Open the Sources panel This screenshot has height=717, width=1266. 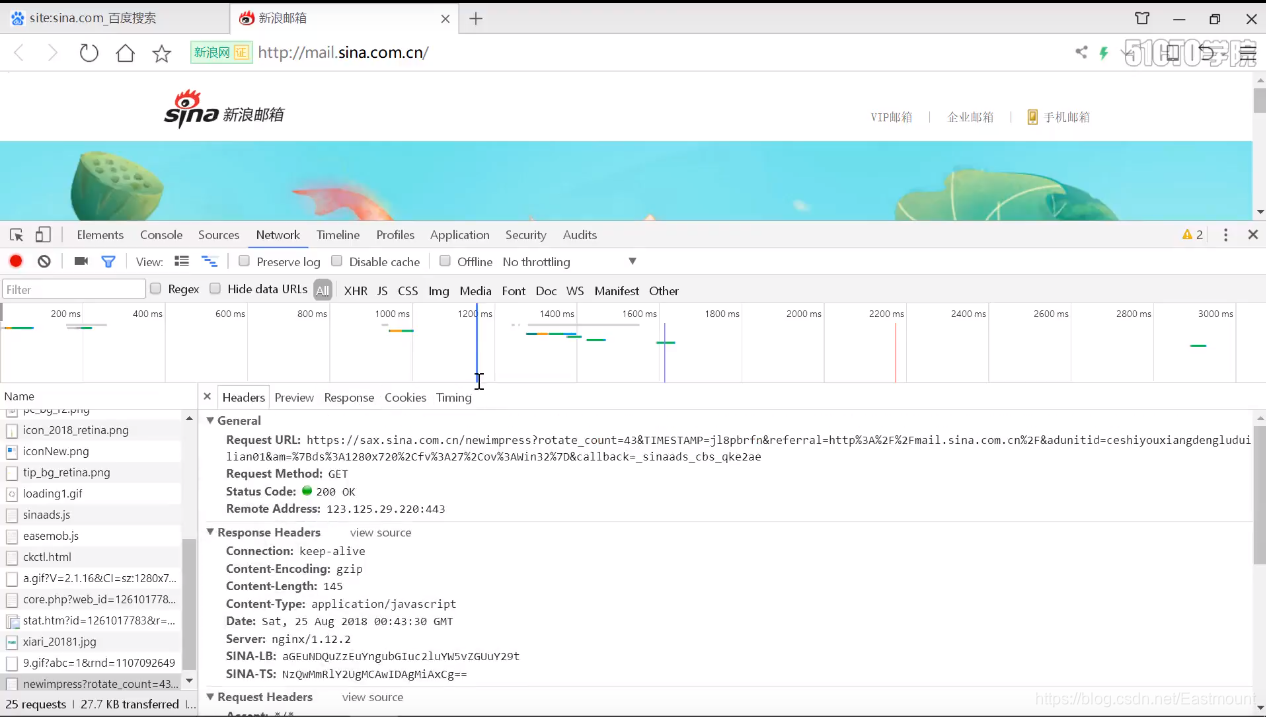(219, 235)
